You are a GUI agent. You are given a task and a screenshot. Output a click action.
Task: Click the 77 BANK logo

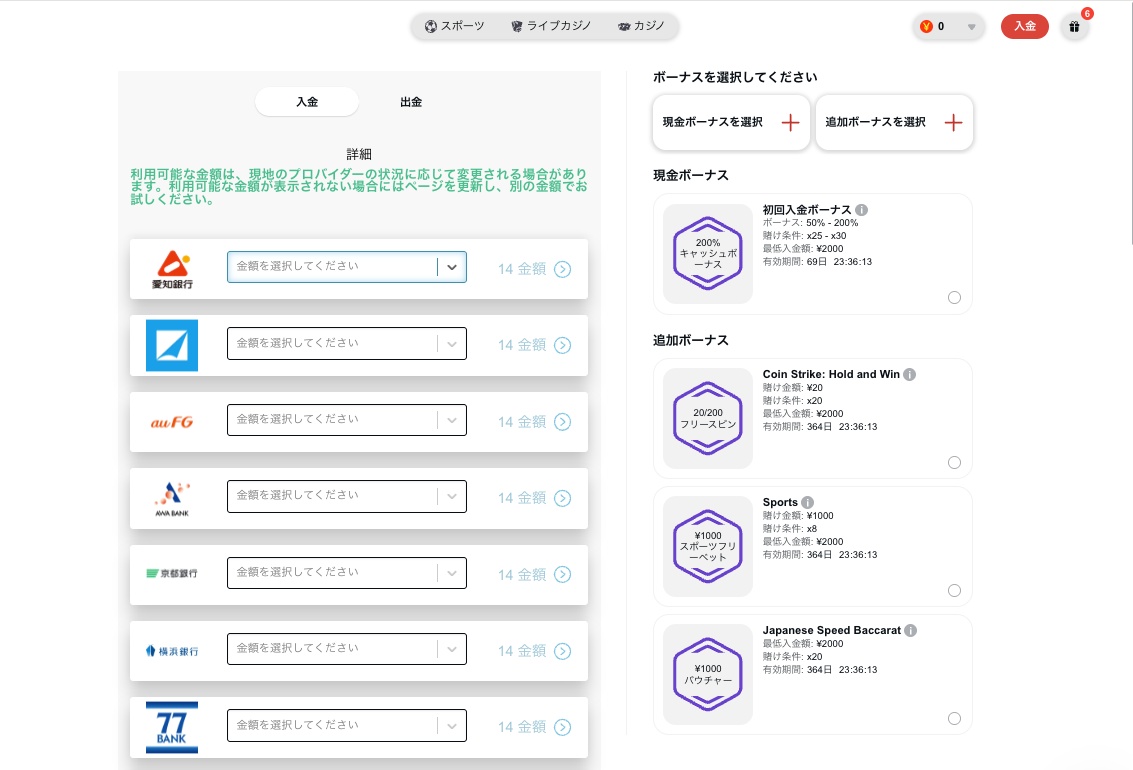point(172,727)
